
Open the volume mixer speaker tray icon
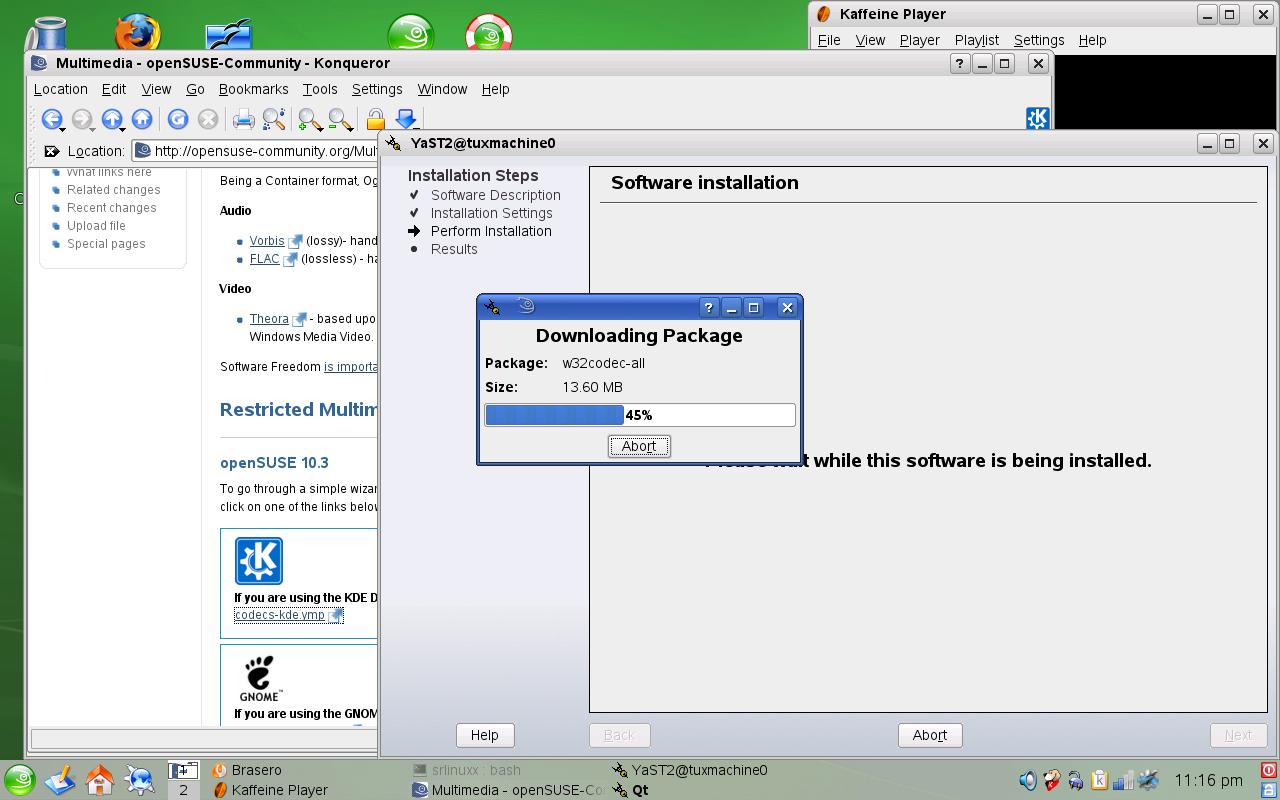(1028, 780)
